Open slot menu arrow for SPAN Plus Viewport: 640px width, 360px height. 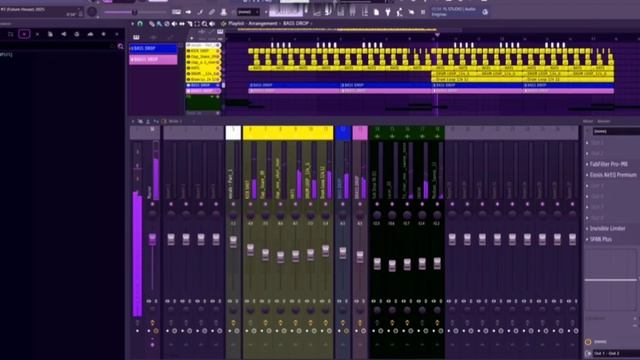point(587,239)
